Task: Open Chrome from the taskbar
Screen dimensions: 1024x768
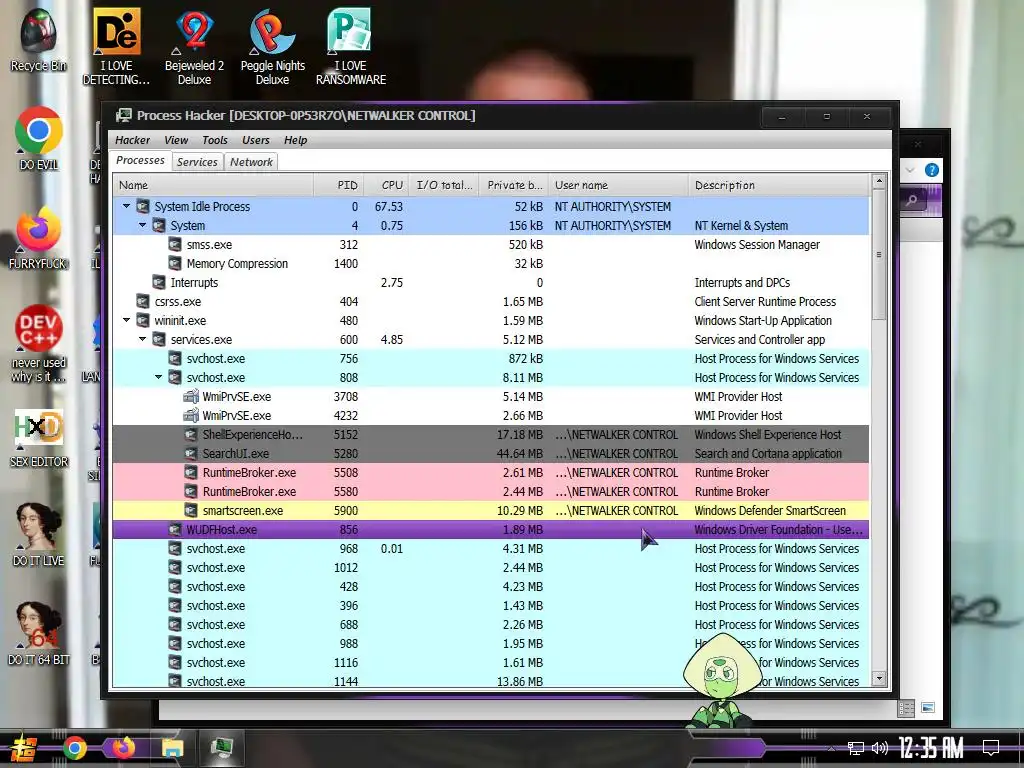Action: (x=74, y=748)
